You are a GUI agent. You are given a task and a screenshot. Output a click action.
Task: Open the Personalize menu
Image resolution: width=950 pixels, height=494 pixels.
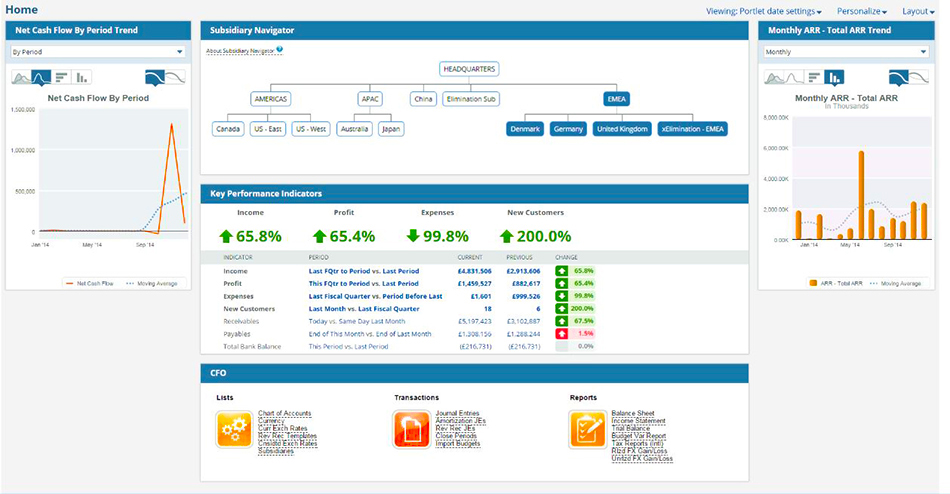863,11
